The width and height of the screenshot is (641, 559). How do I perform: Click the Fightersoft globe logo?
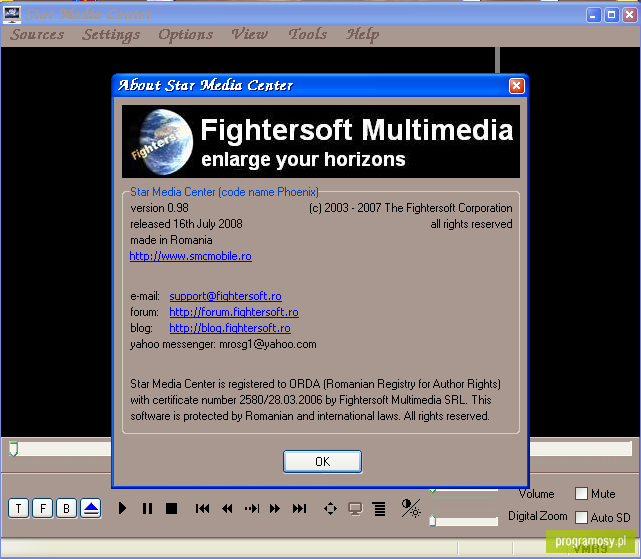[164, 142]
